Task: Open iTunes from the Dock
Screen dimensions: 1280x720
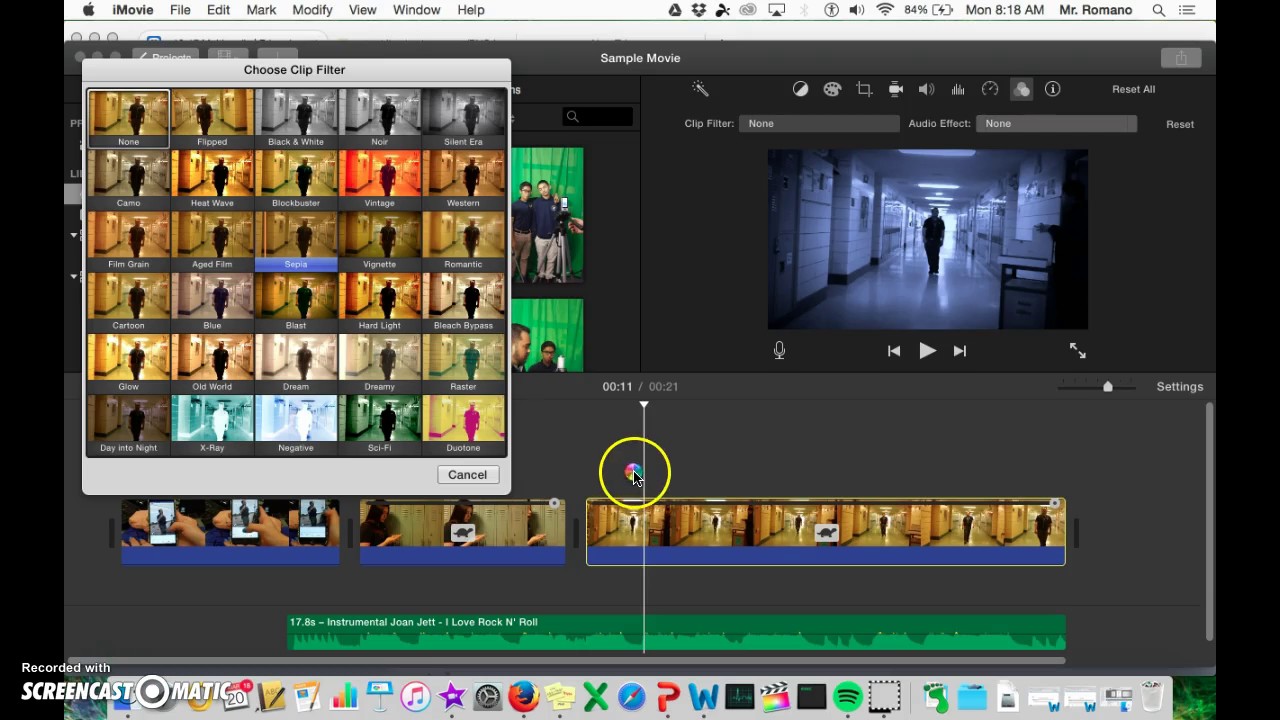Action: pyautogui.click(x=416, y=696)
